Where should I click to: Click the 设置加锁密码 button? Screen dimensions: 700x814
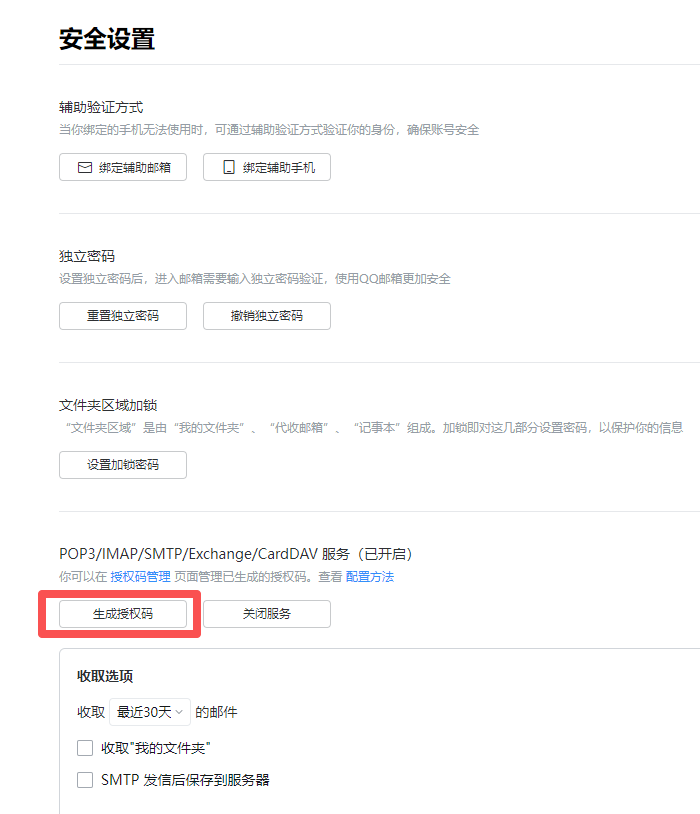pyautogui.click(x=123, y=465)
